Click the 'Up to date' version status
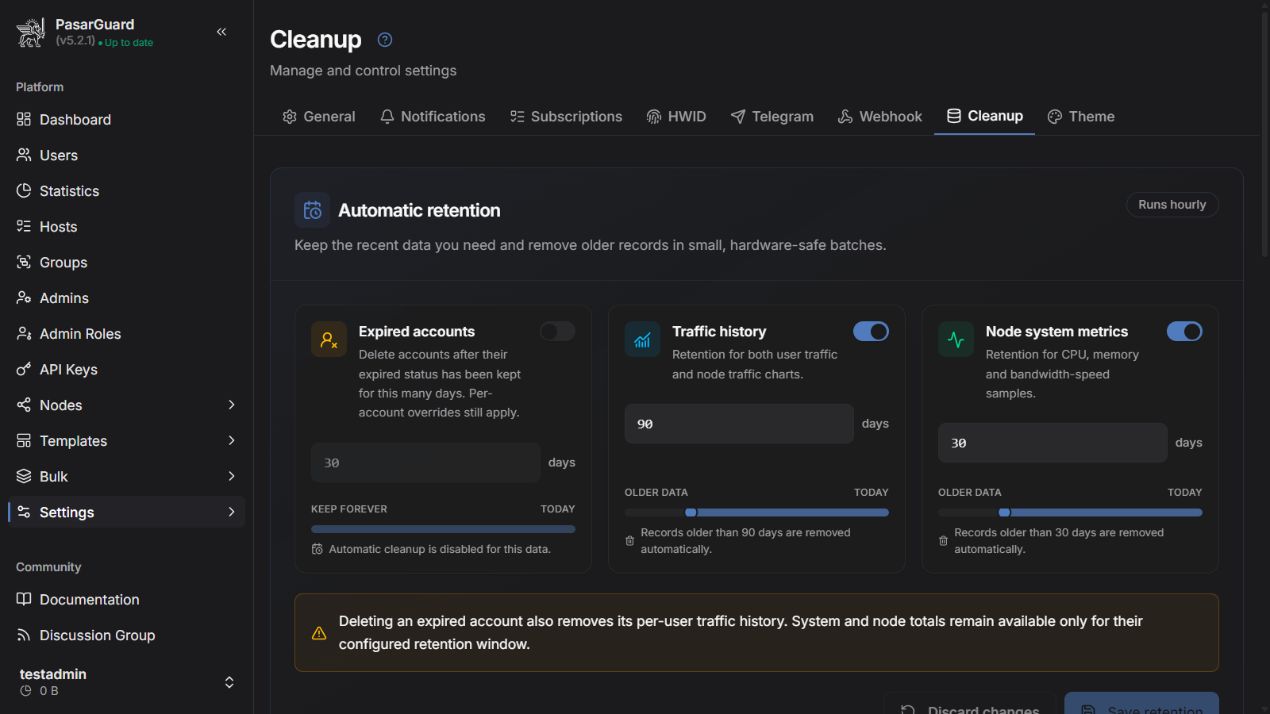The height and width of the screenshot is (714, 1270). 126,43
